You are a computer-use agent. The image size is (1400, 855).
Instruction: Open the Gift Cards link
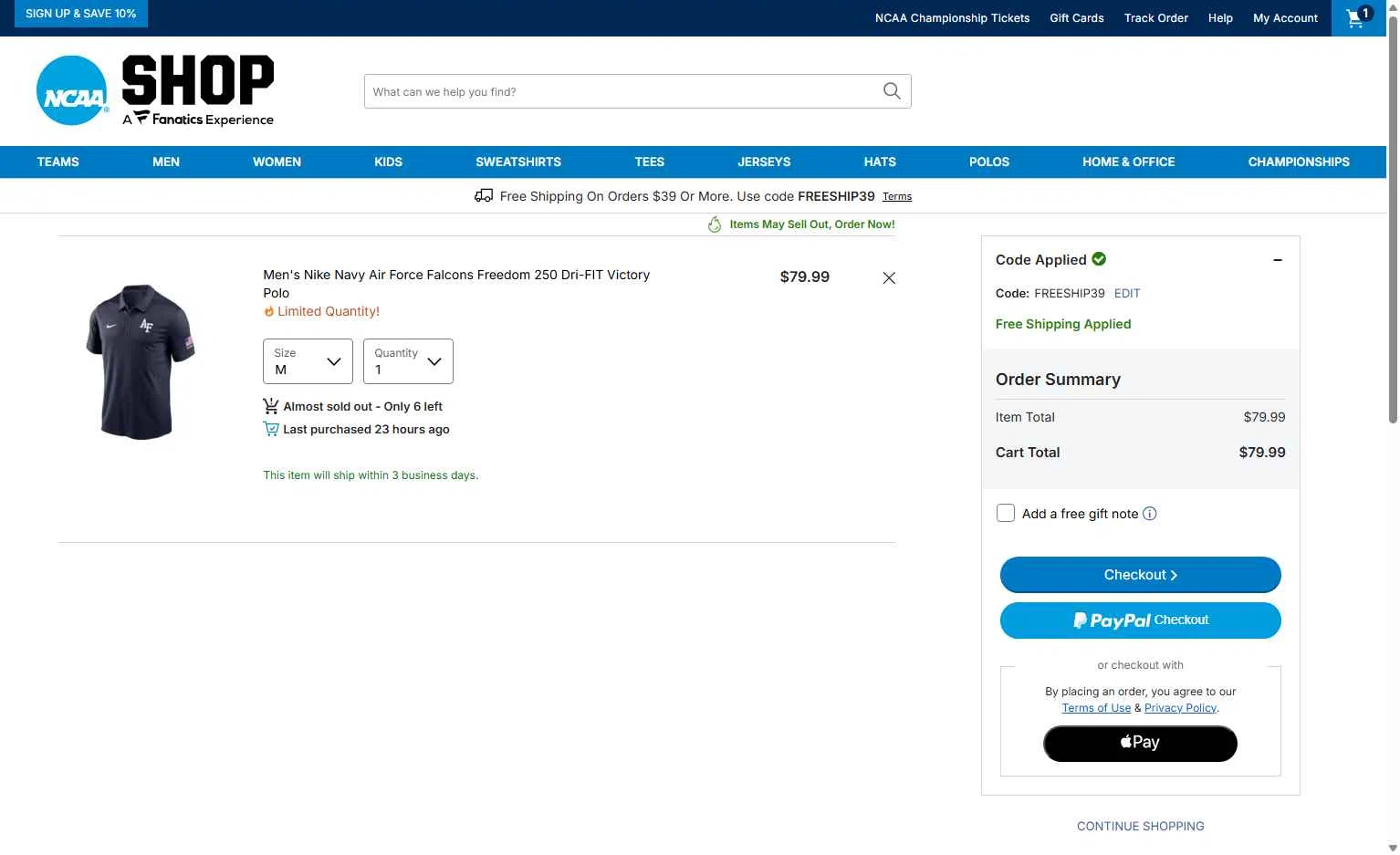coord(1077,17)
